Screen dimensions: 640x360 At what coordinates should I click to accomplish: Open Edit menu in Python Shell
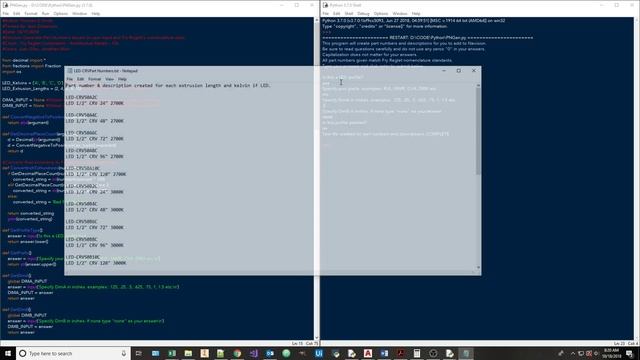tap(336, 13)
